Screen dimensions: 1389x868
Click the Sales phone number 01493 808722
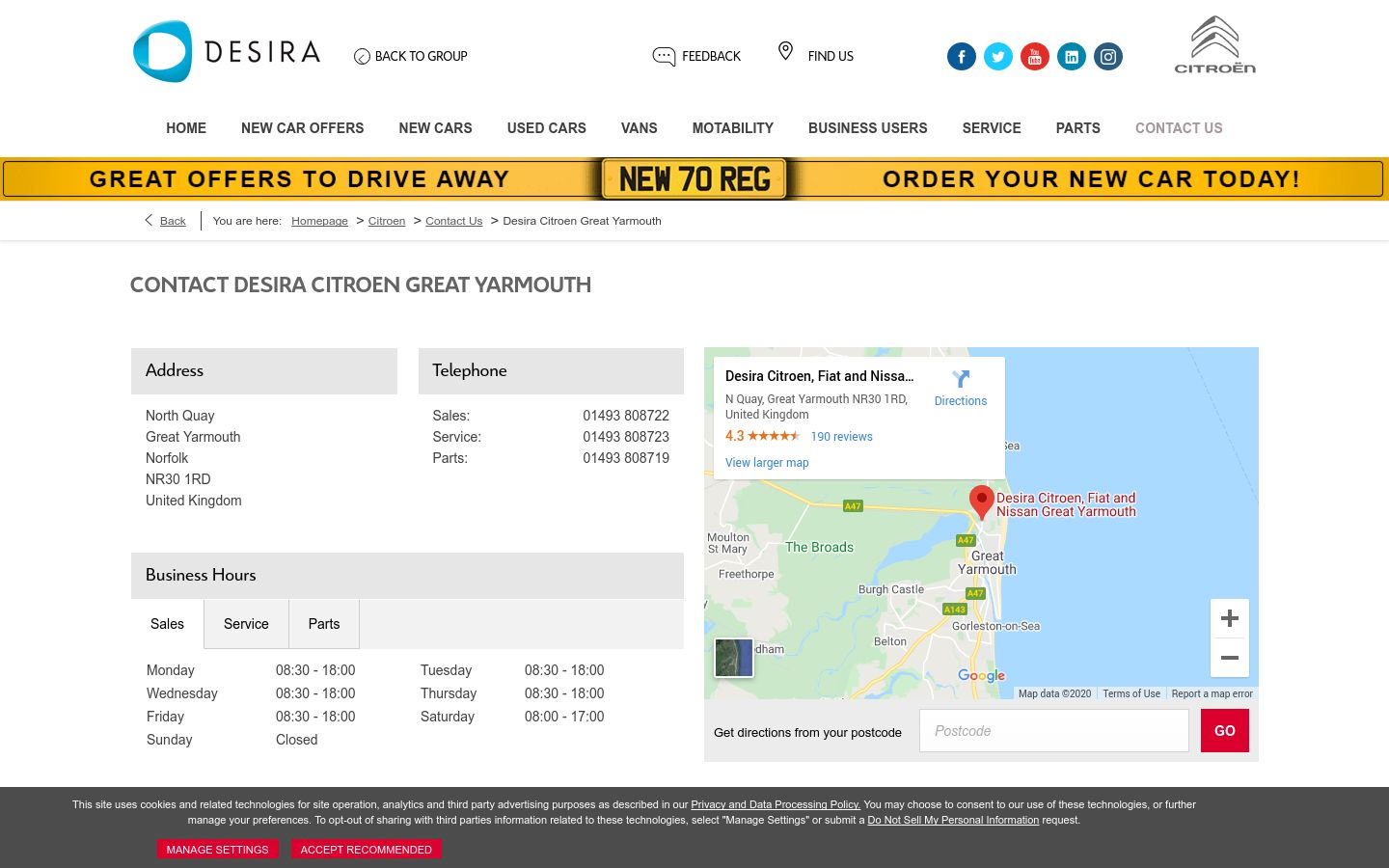coord(626,416)
